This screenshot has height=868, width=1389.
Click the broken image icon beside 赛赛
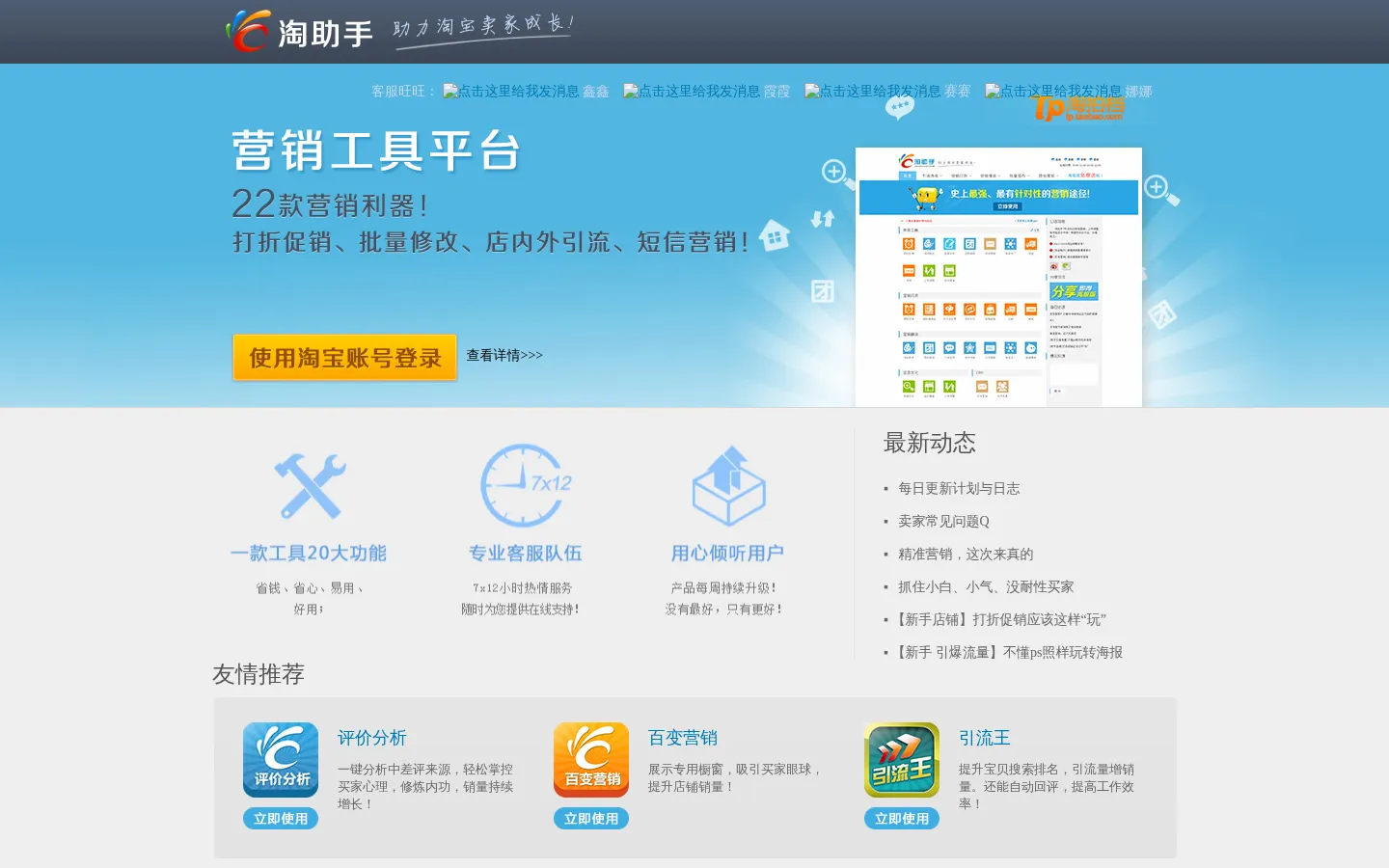pyautogui.click(x=812, y=92)
